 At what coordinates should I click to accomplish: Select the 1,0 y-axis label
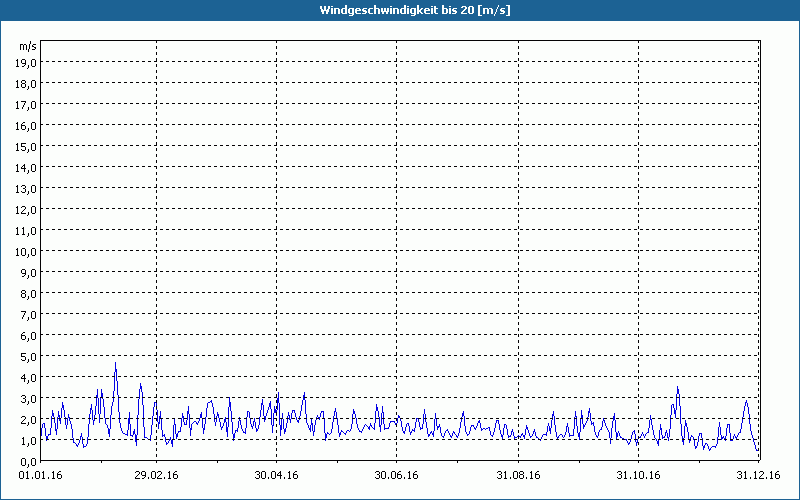pyautogui.click(x=29, y=441)
